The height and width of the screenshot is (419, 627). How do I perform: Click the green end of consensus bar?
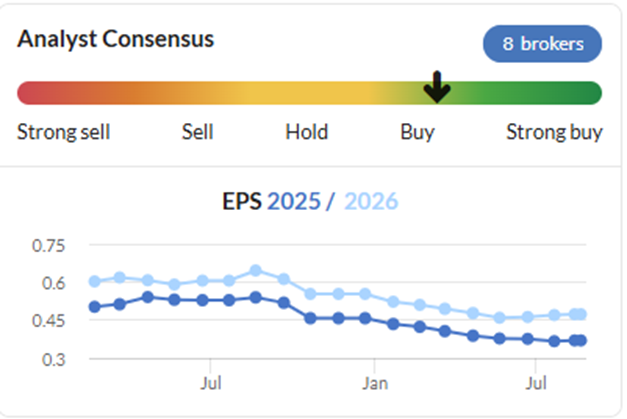pos(589,93)
